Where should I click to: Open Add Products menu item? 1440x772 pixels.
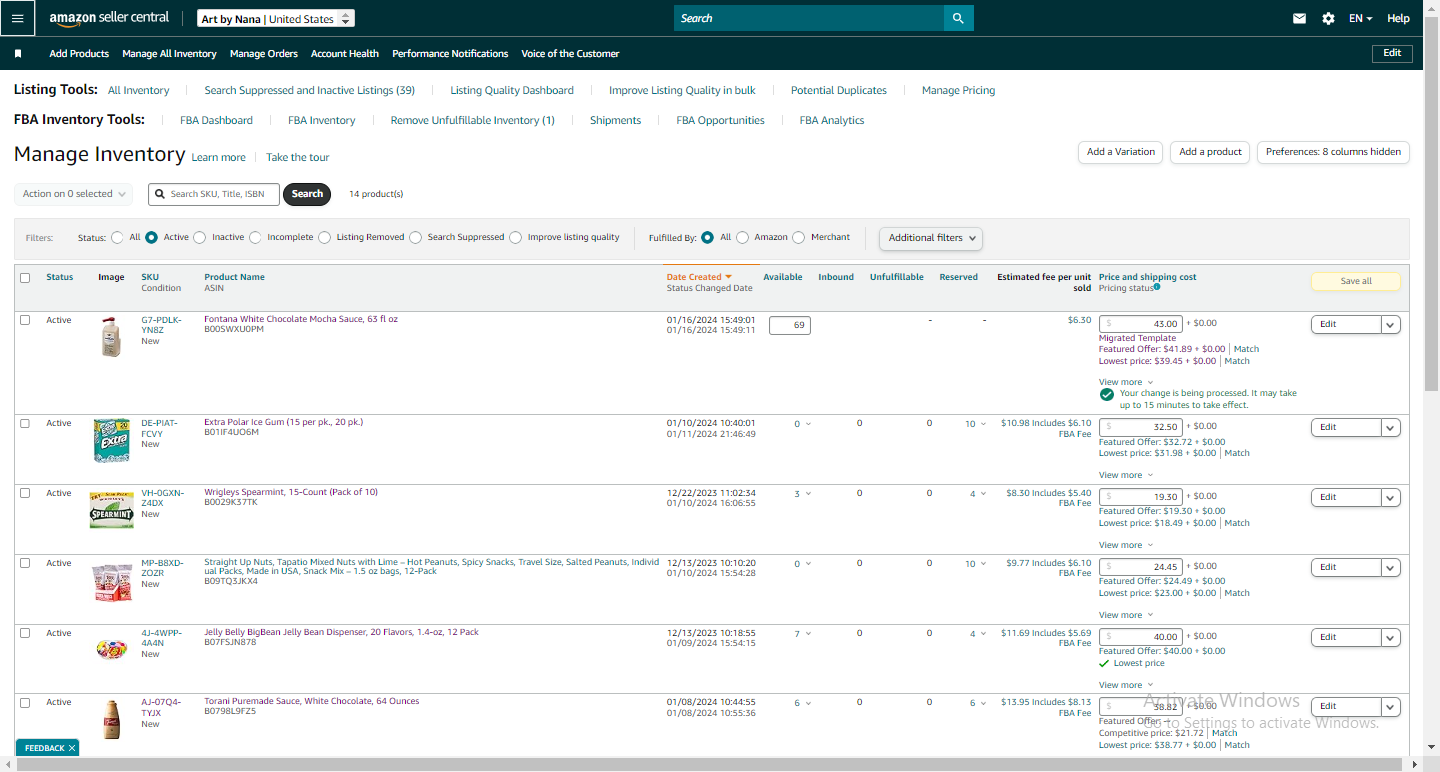[79, 54]
